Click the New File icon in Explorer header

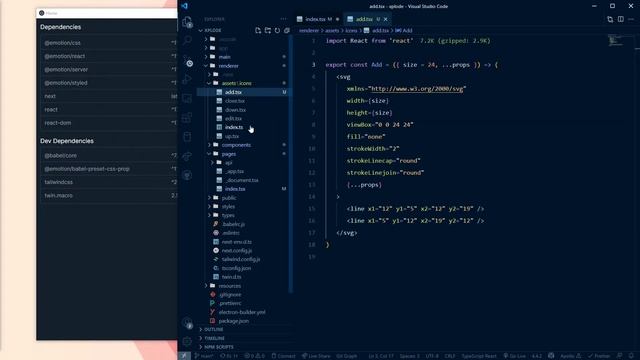tap(258, 30)
